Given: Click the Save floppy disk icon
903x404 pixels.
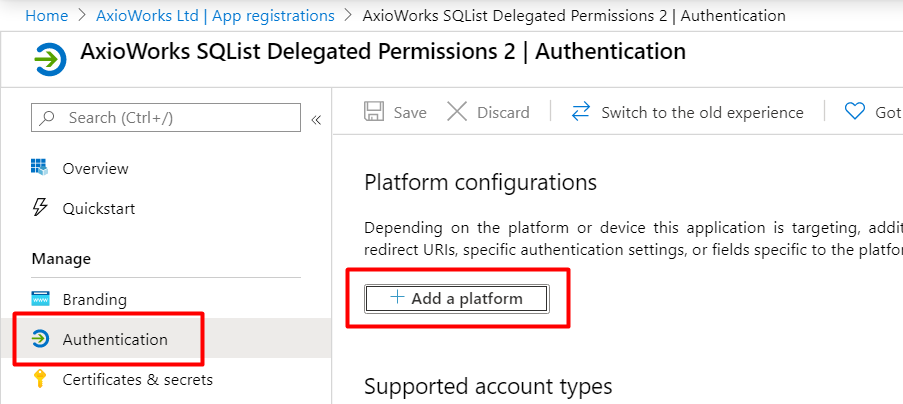Looking at the screenshot, I should click(374, 112).
